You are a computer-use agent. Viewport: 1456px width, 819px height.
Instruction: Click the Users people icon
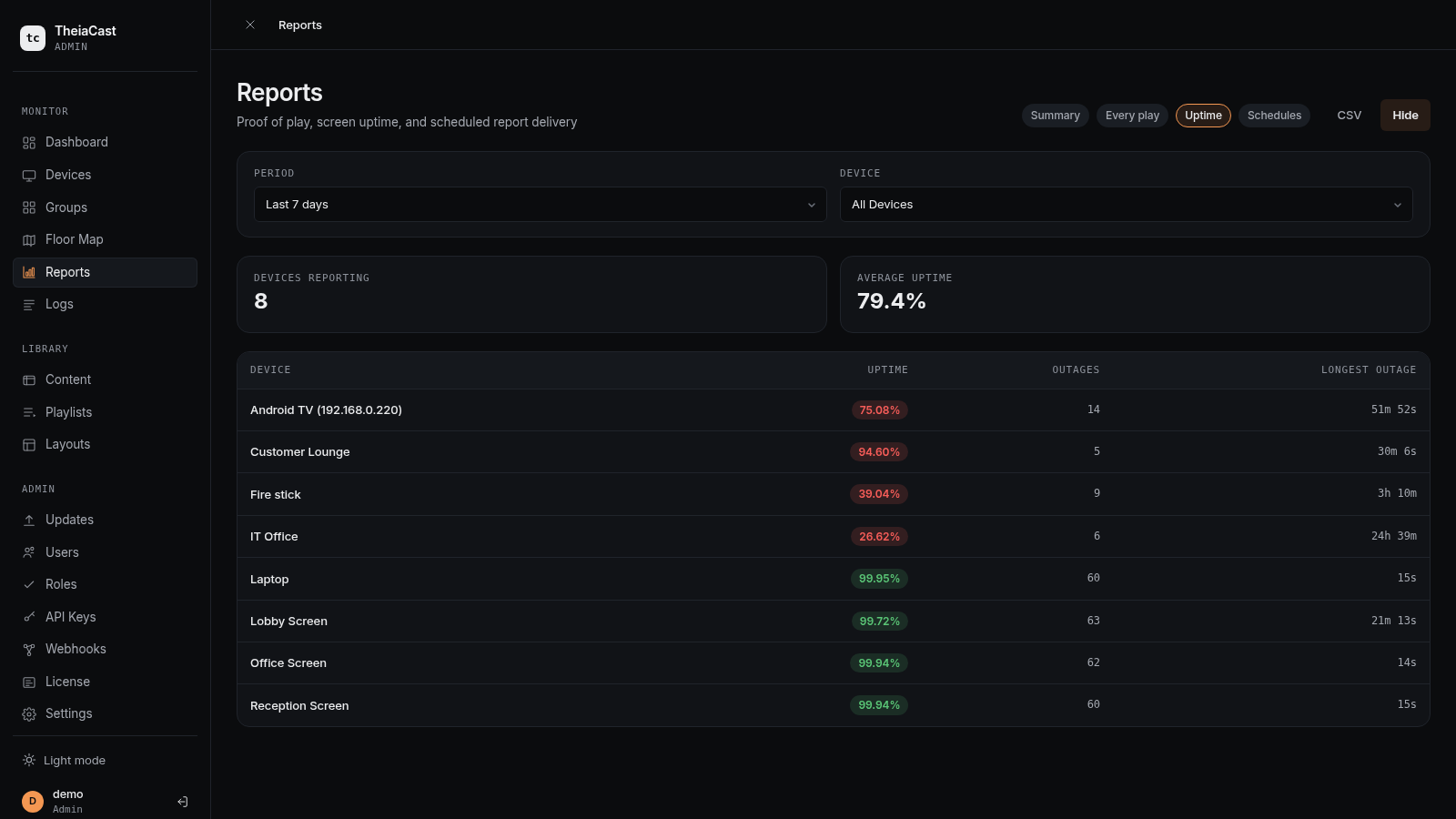point(29,552)
